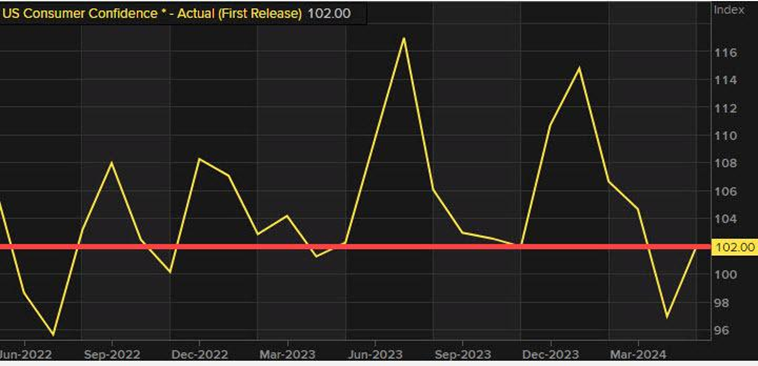This screenshot has height=366, width=758.
Task: Click the Dec-2023 date label
Action: click(550, 354)
